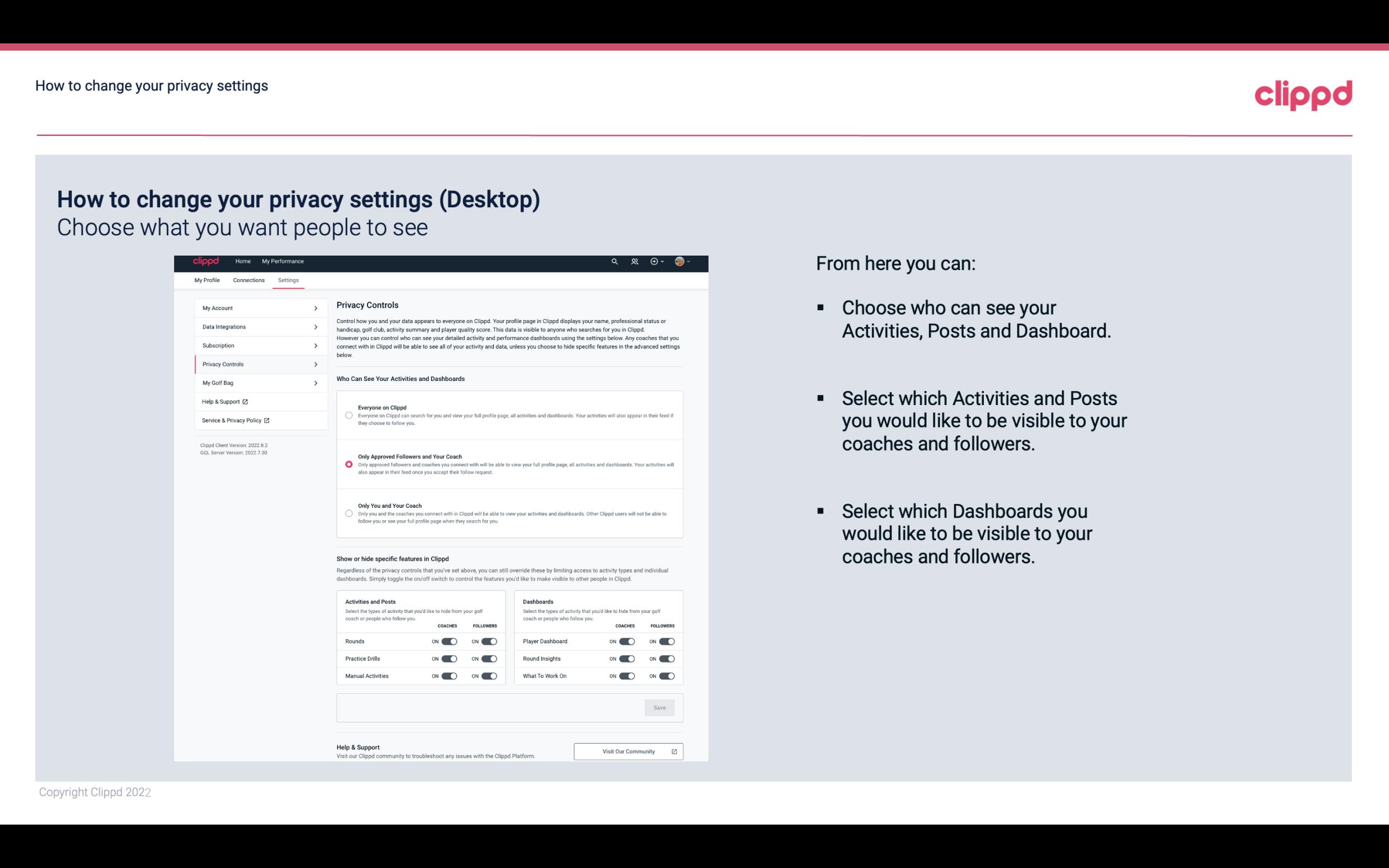The height and width of the screenshot is (868, 1389).
Task: Open the Settings tab
Action: click(288, 280)
